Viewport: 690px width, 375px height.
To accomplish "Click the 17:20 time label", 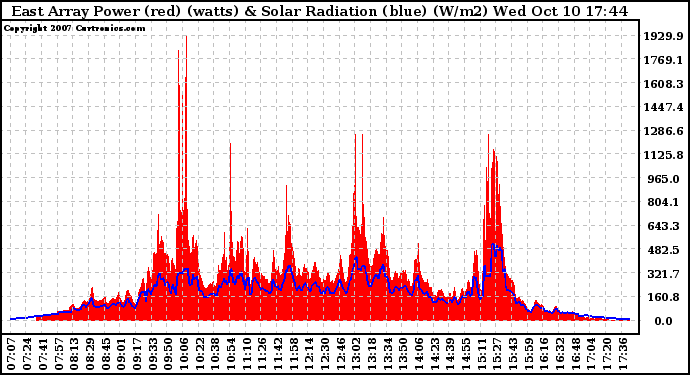I will [x=608, y=354].
